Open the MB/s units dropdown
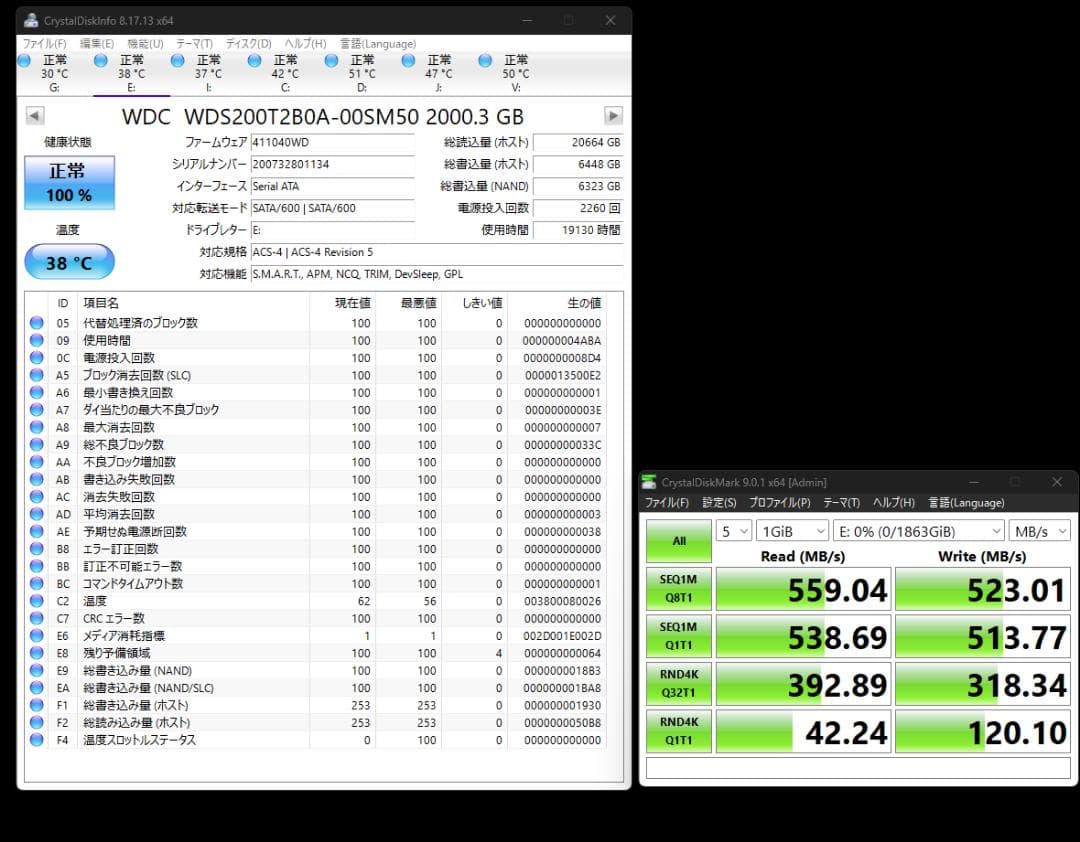The image size is (1080, 842). point(1039,531)
